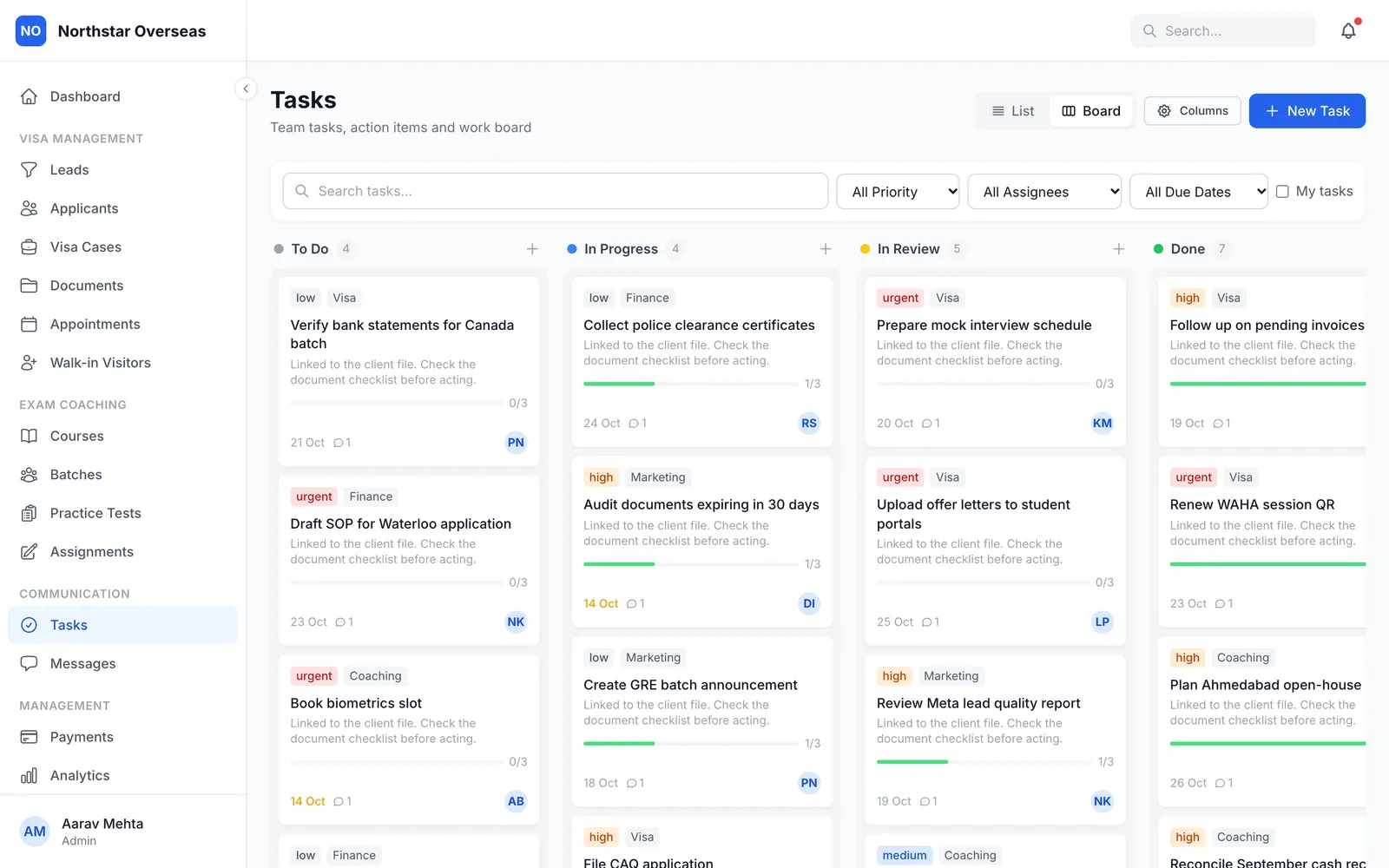Add a task to the In Review column
Viewport: 1389px width, 868px height.
click(1119, 249)
